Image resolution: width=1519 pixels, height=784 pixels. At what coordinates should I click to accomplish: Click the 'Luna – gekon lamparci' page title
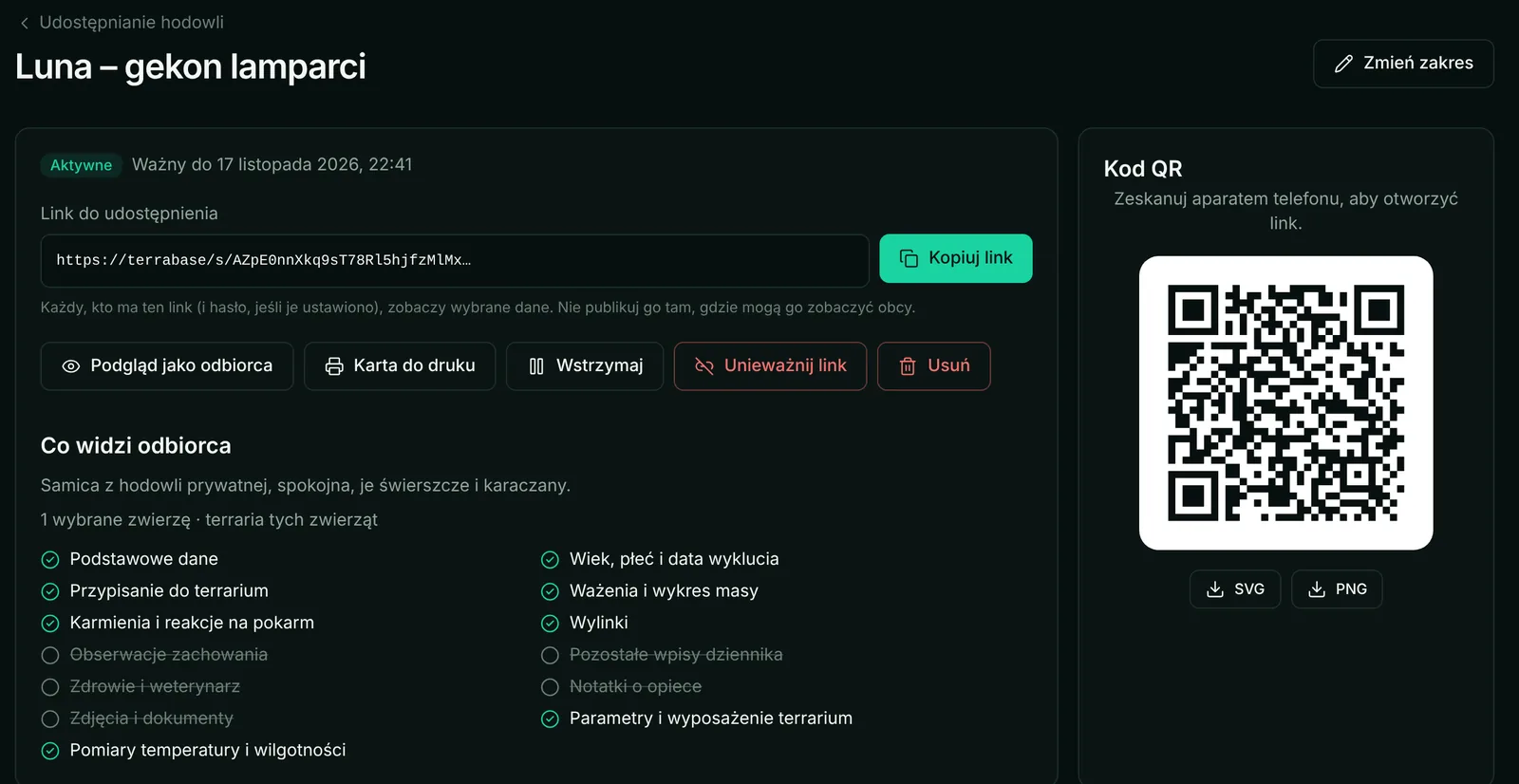click(191, 66)
